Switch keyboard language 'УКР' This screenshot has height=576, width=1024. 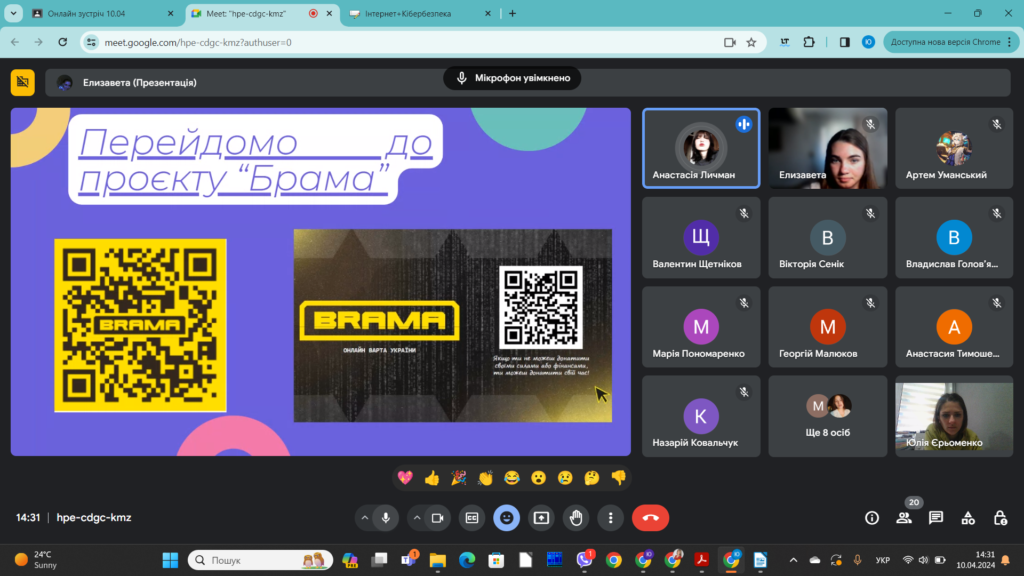coord(883,560)
